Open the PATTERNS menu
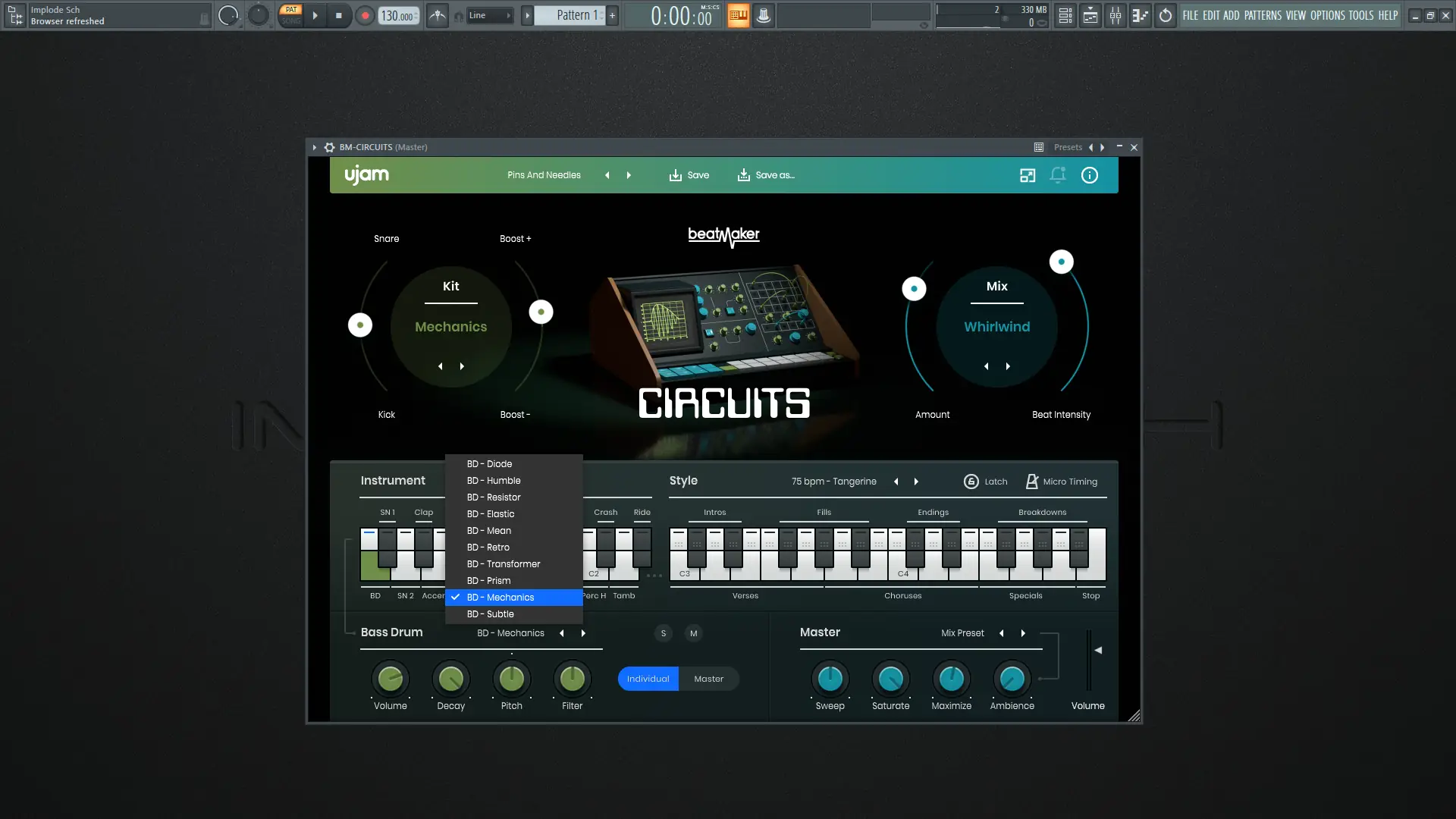Viewport: 1456px width, 819px height. [x=1263, y=15]
